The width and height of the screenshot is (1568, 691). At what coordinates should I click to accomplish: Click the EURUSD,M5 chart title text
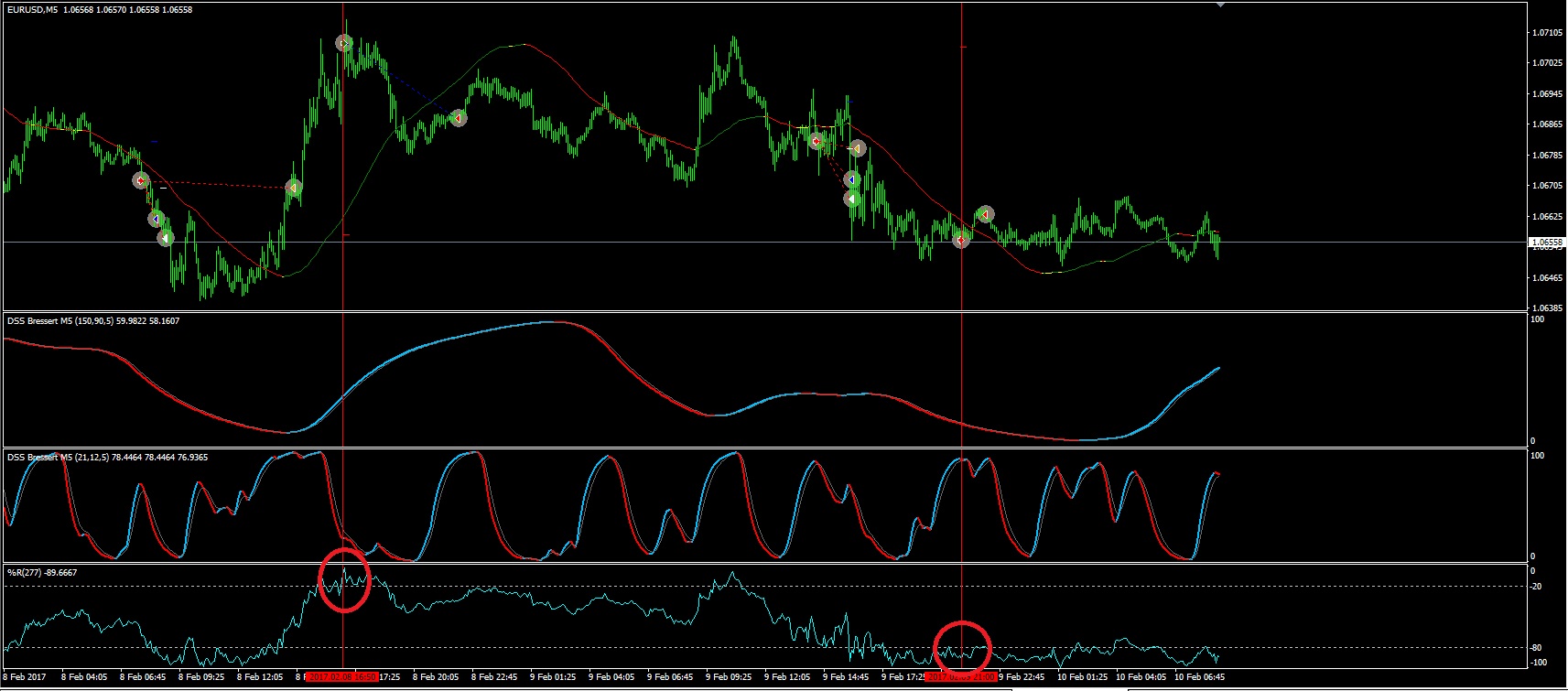coord(33,10)
